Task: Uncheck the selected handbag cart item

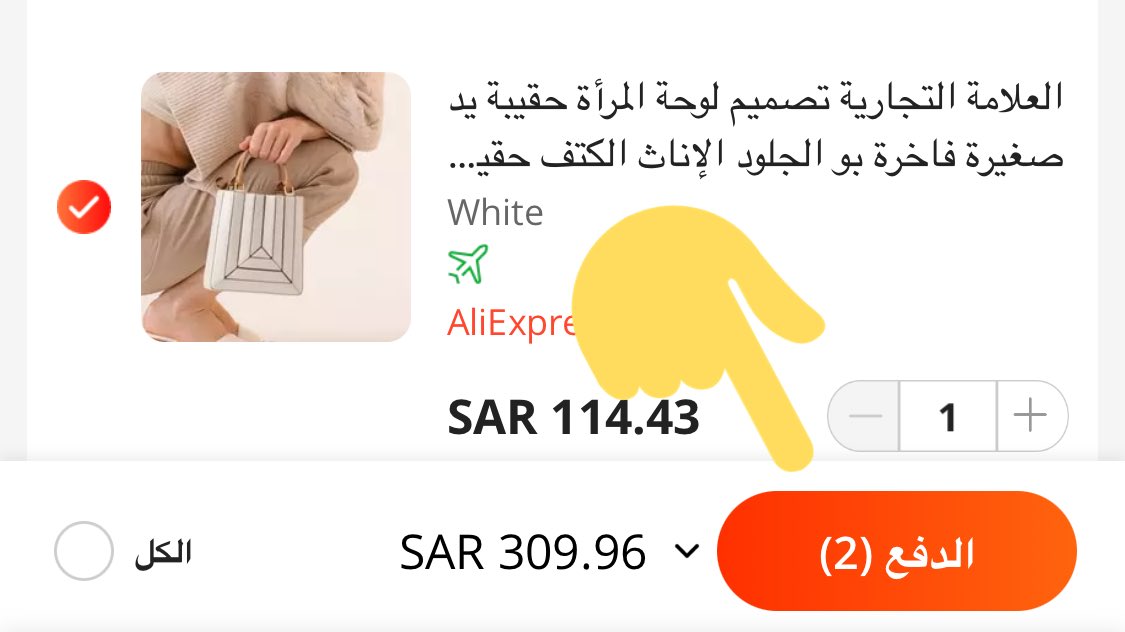Action: (84, 207)
